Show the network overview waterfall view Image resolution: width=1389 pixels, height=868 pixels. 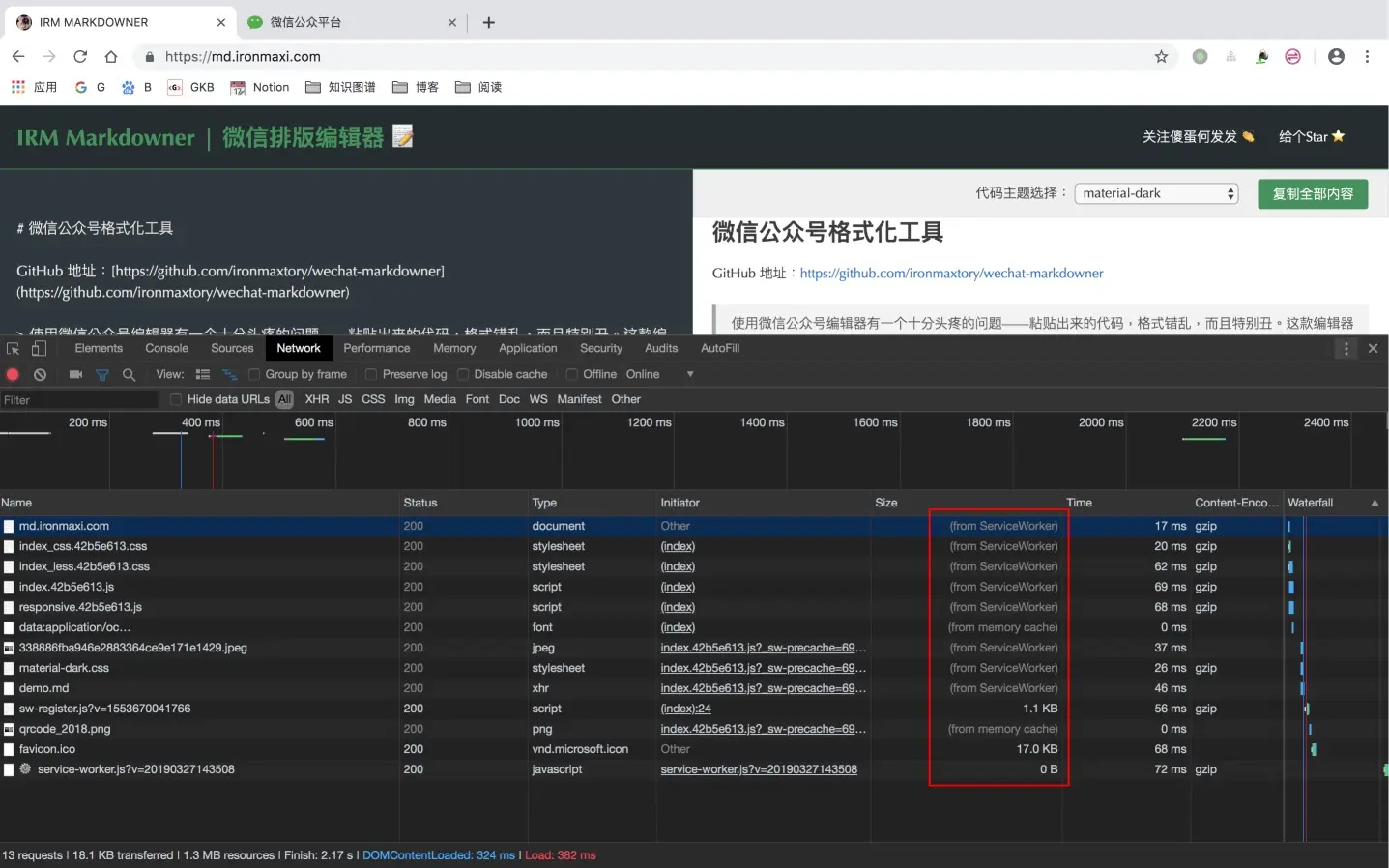pyautogui.click(x=230, y=374)
